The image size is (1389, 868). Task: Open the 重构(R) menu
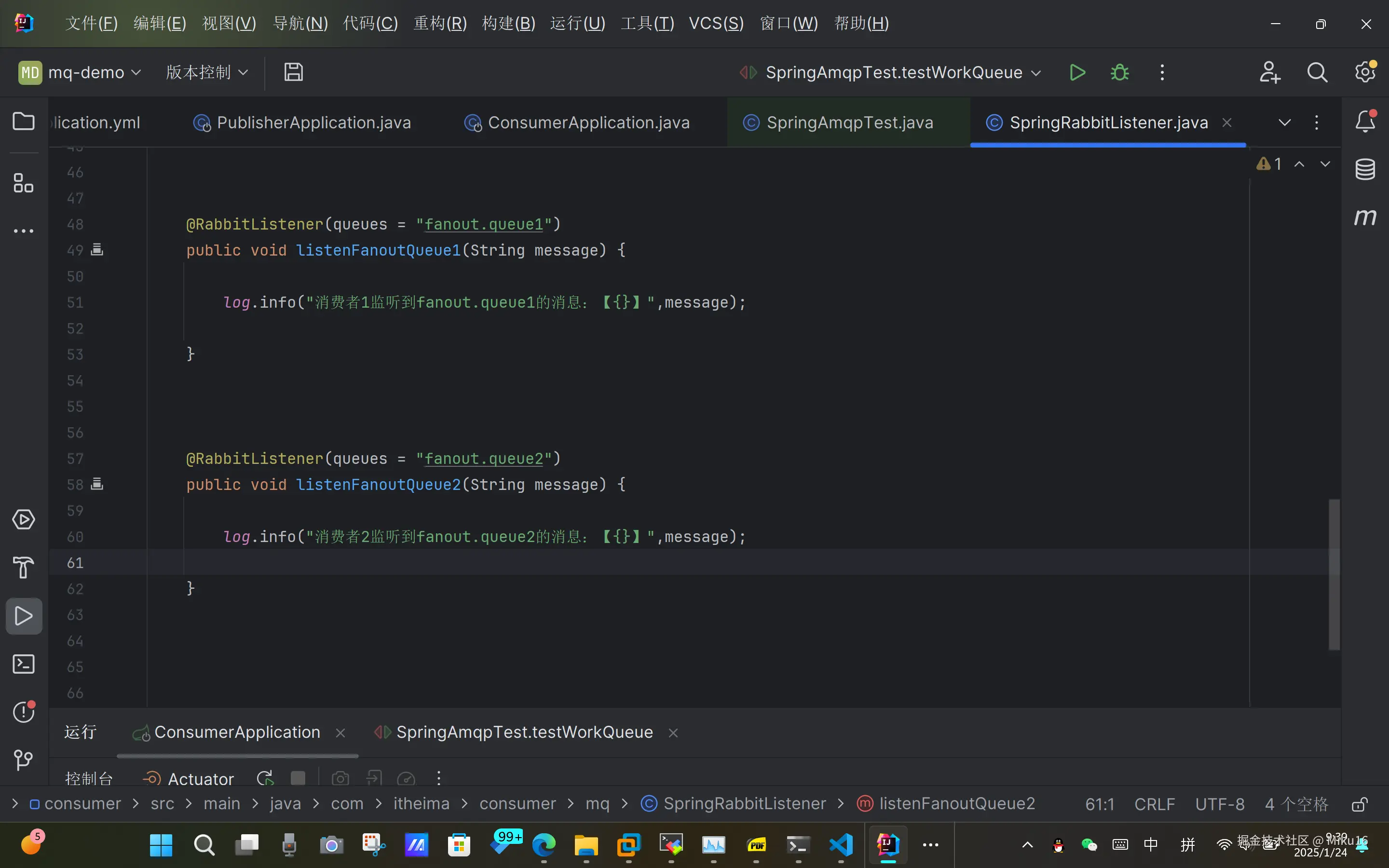tap(440, 24)
